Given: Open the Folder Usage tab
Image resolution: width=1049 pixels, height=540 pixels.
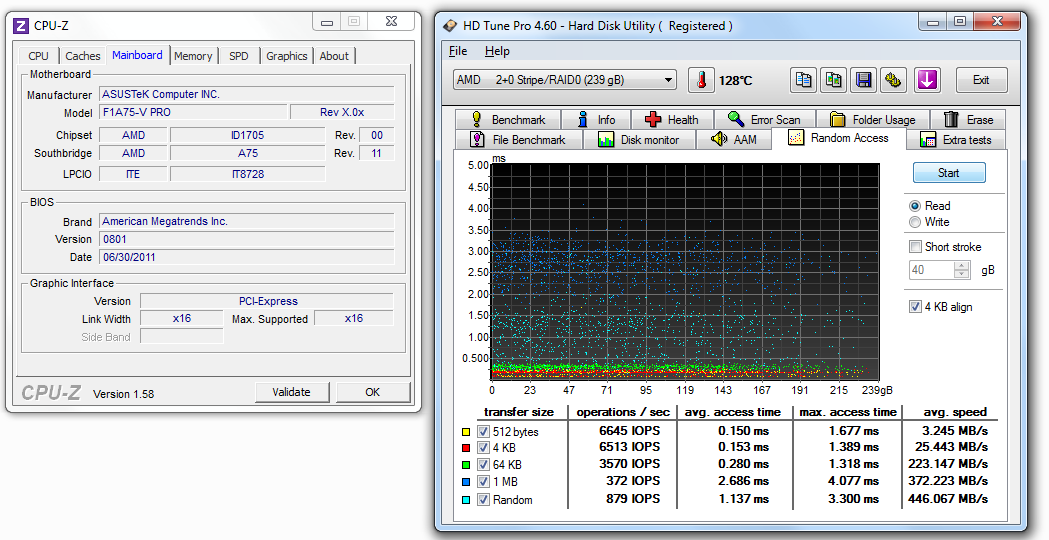Looking at the screenshot, I should 873,120.
